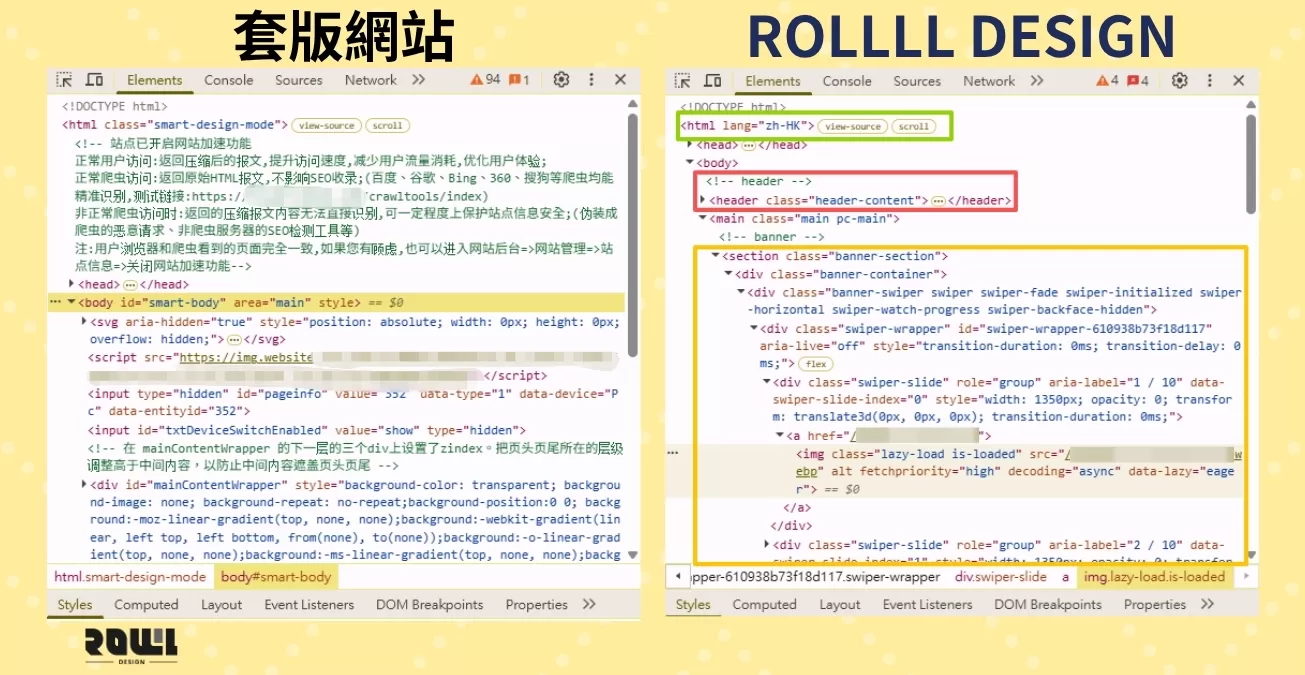
Task: Switch to Console tab in right DevTools
Action: (x=847, y=81)
